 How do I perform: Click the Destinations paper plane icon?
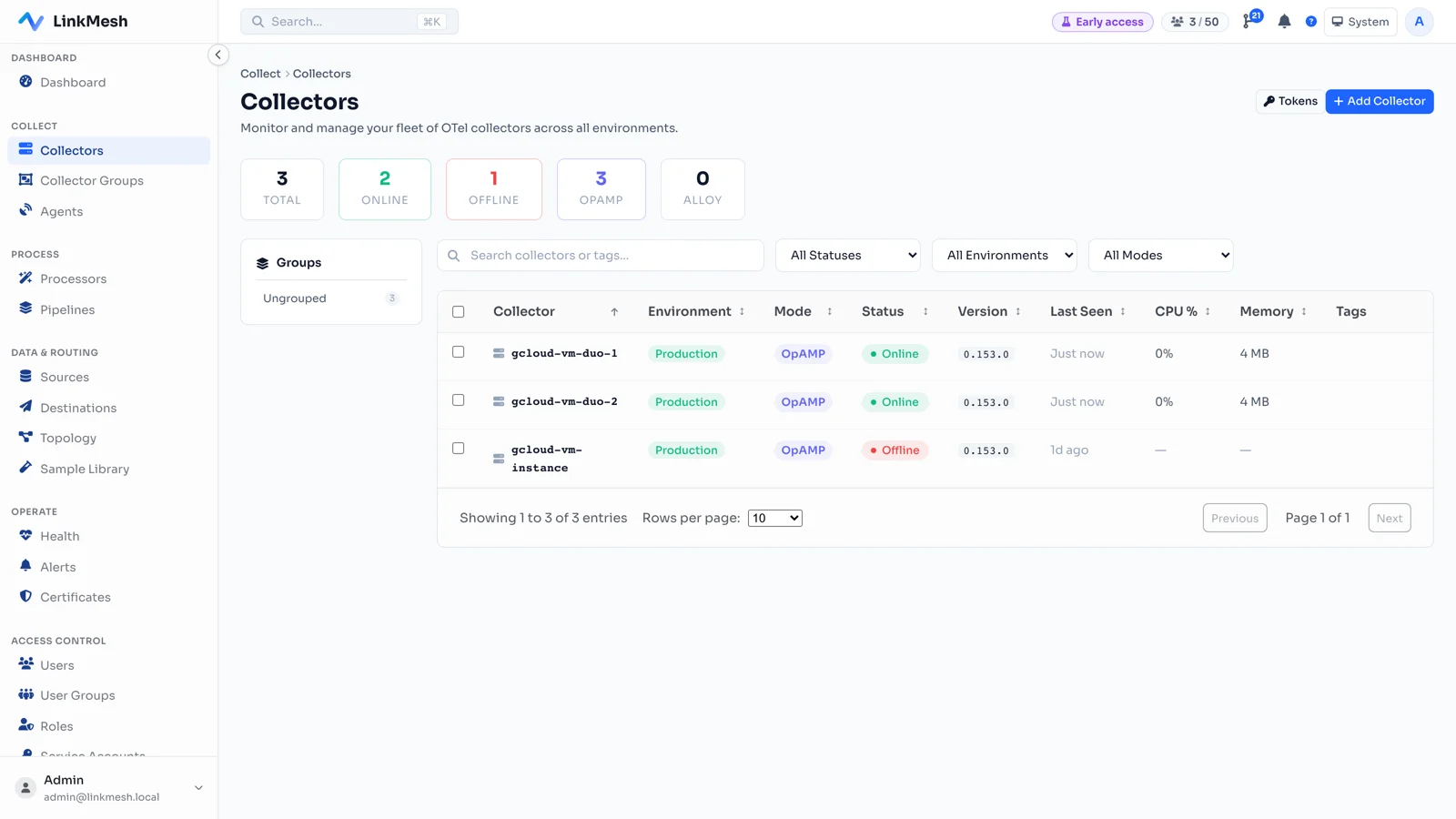coord(25,407)
